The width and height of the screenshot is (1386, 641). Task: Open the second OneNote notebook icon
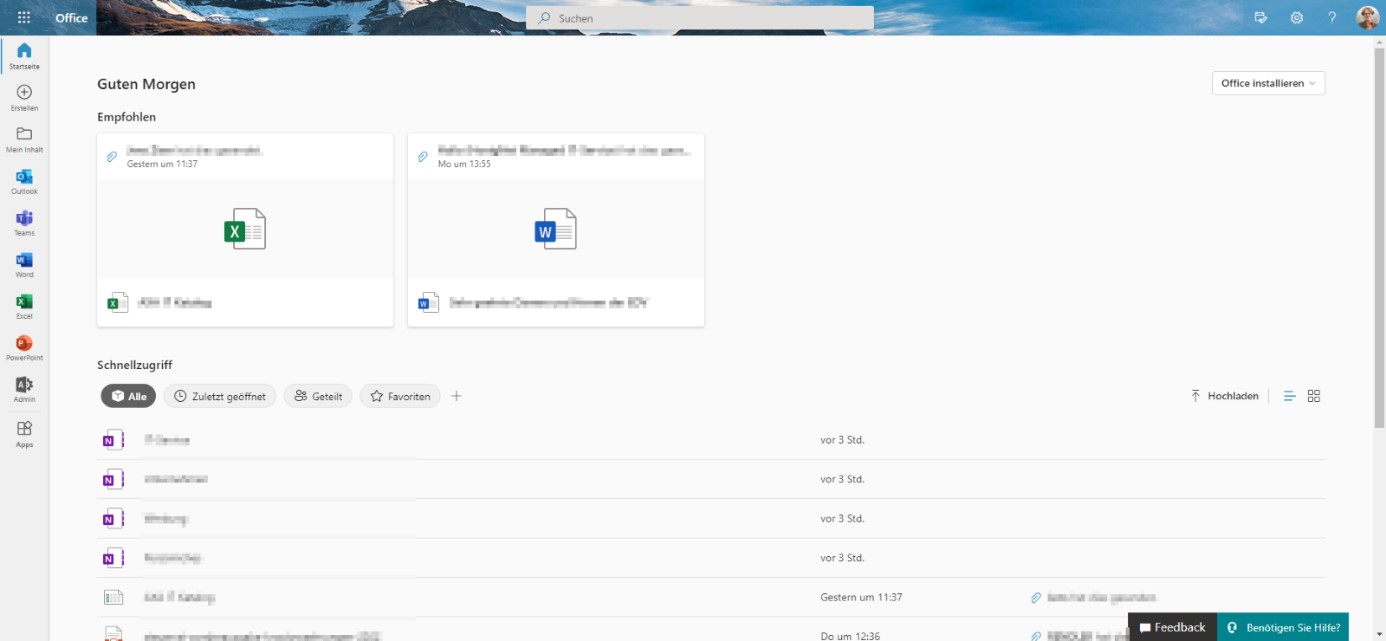tap(113, 479)
